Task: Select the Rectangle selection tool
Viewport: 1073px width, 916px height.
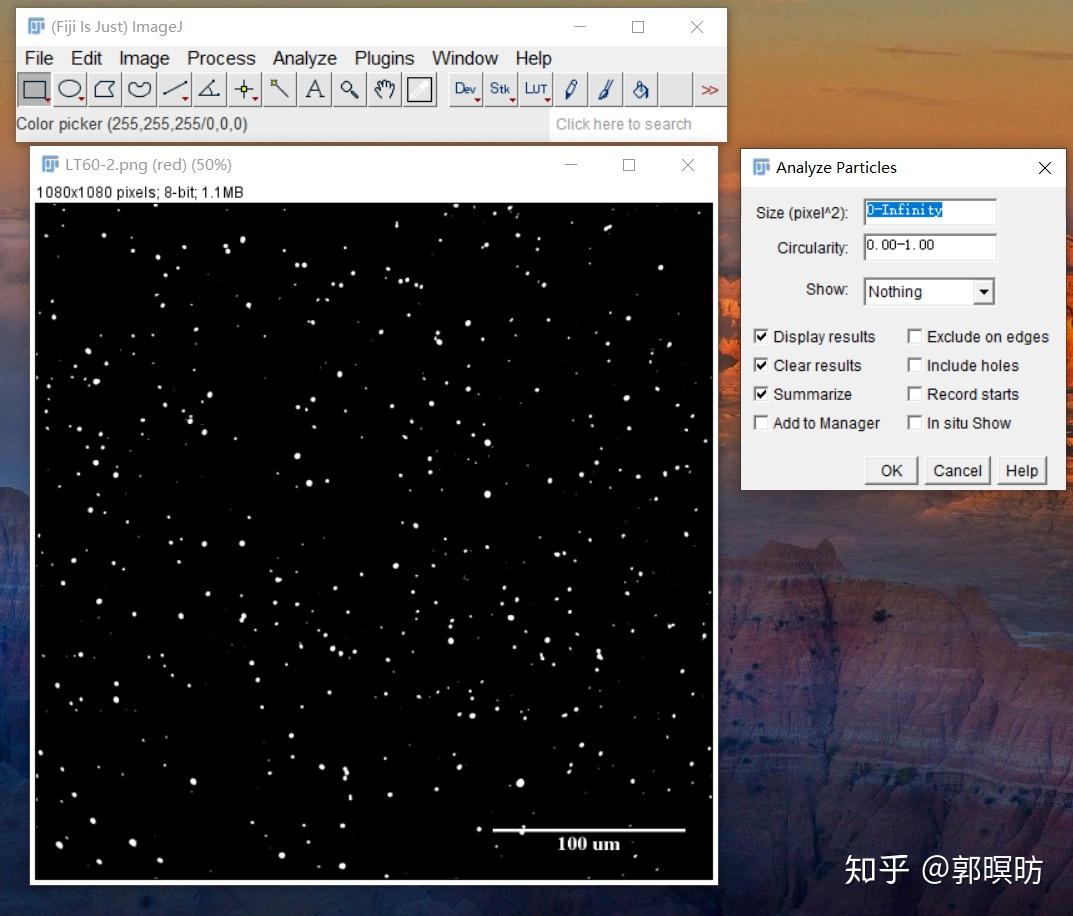Action: [x=34, y=89]
